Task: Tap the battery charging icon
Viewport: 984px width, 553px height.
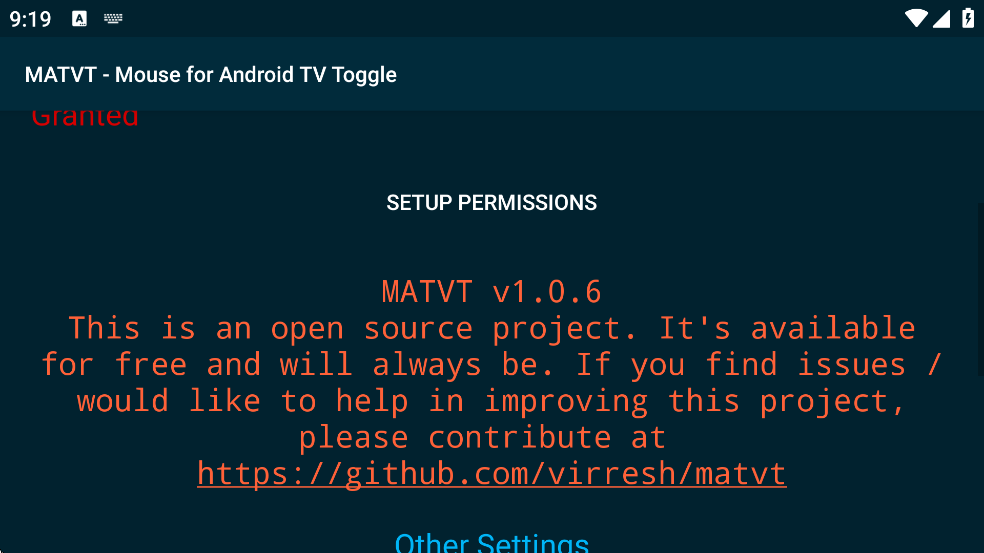Action: click(967, 18)
